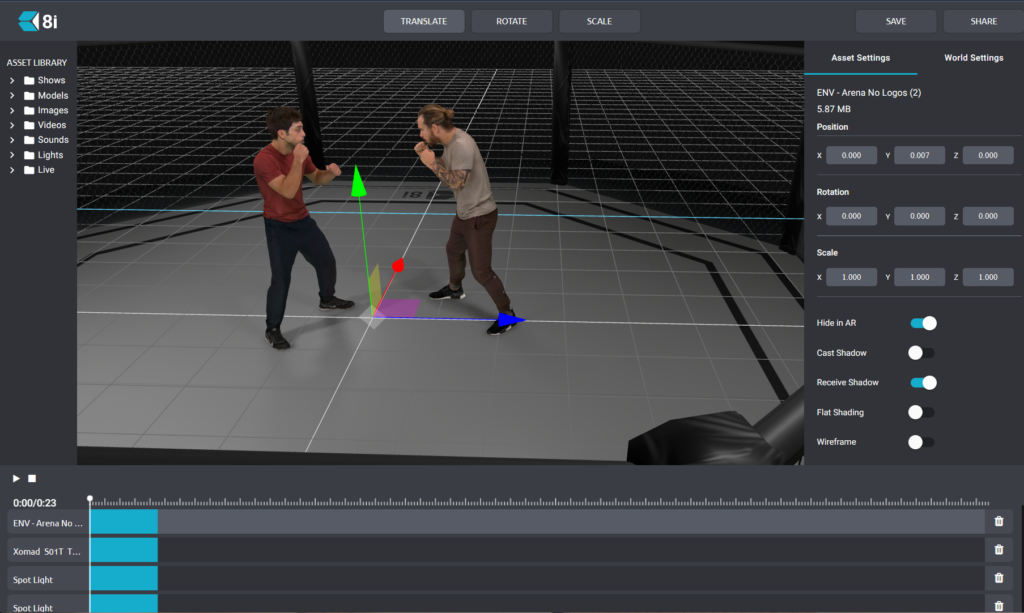
Task: Click trash icon for first Spot Light track
Action: (x=998, y=579)
